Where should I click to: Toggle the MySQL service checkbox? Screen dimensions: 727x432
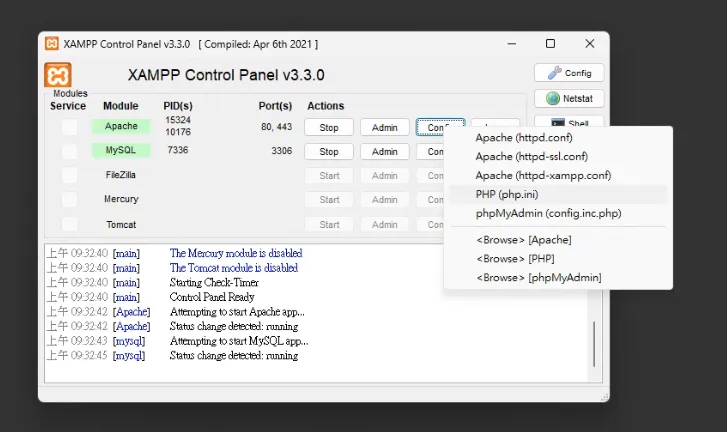coord(70,151)
